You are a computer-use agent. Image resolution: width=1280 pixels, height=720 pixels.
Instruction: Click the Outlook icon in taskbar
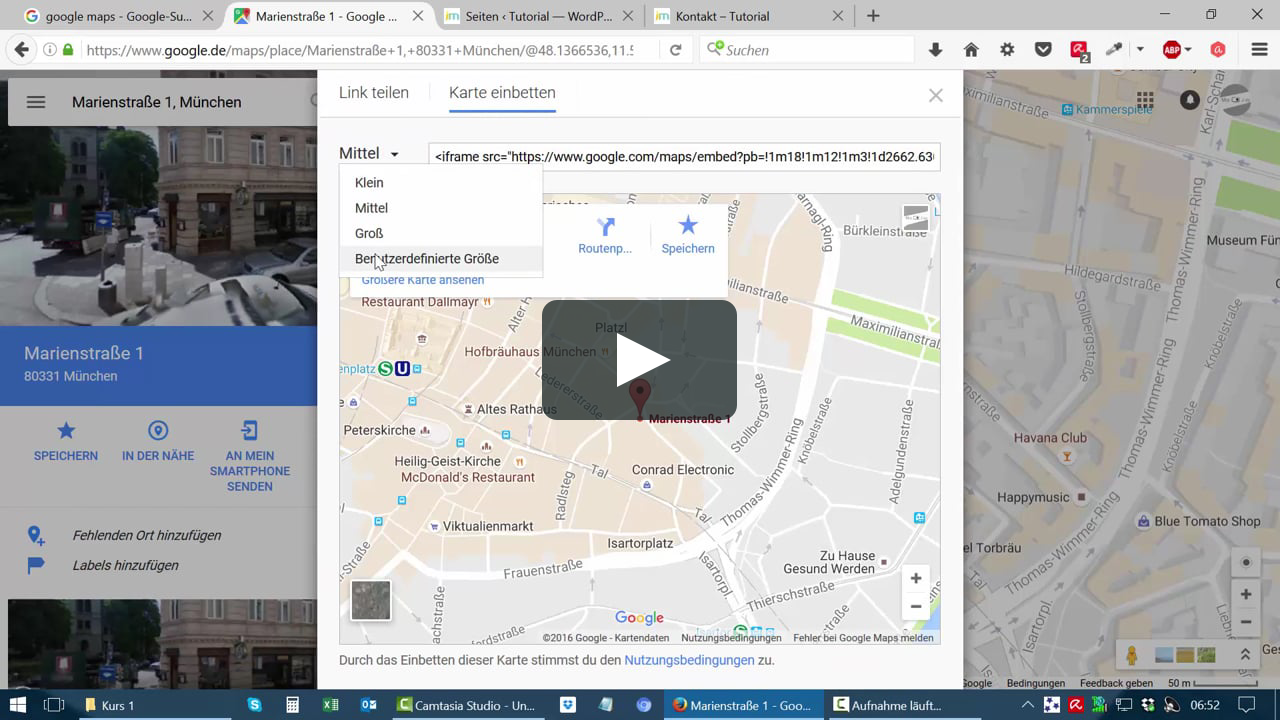[x=369, y=705]
